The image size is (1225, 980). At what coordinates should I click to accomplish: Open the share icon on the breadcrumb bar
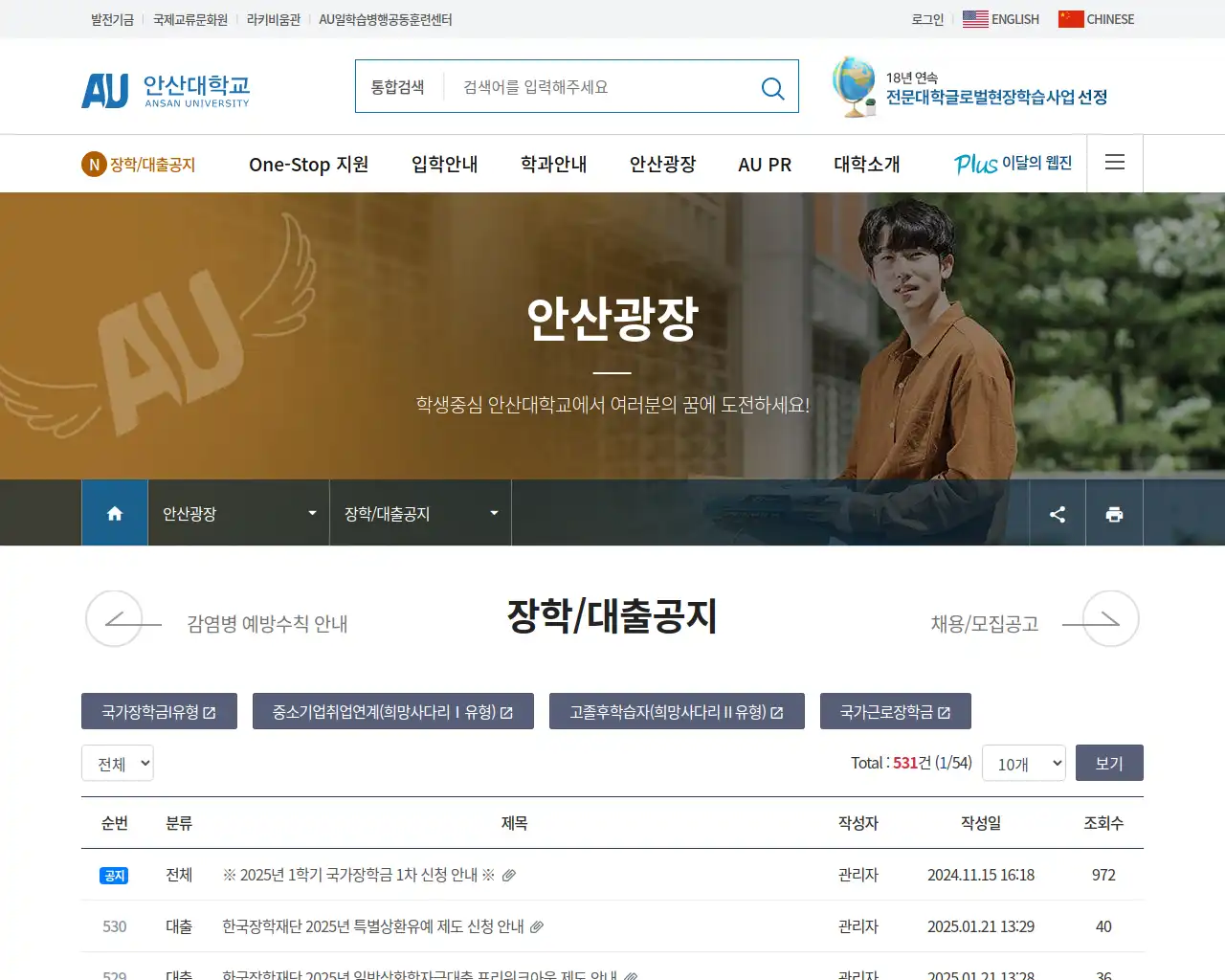pyautogui.click(x=1057, y=513)
